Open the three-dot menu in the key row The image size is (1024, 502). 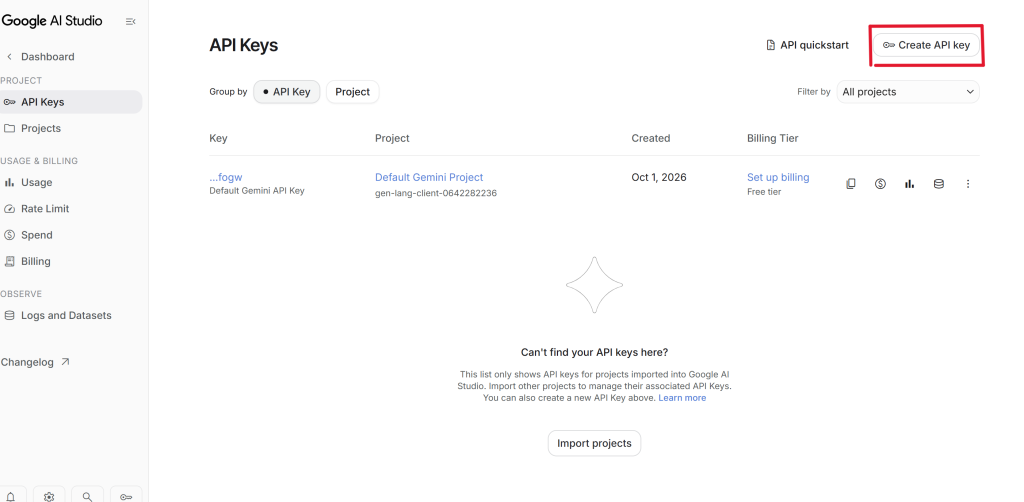tap(968, 184)
